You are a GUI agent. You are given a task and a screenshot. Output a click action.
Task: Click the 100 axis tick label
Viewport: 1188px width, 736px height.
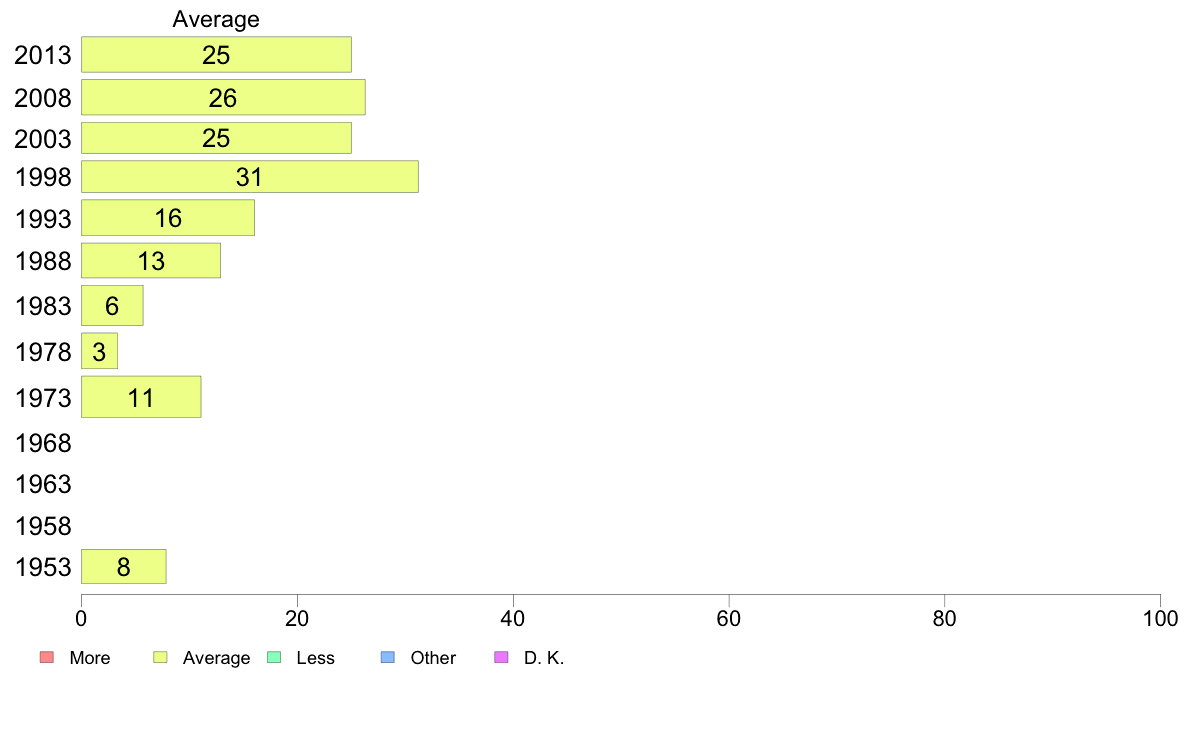coord(1160,619)
